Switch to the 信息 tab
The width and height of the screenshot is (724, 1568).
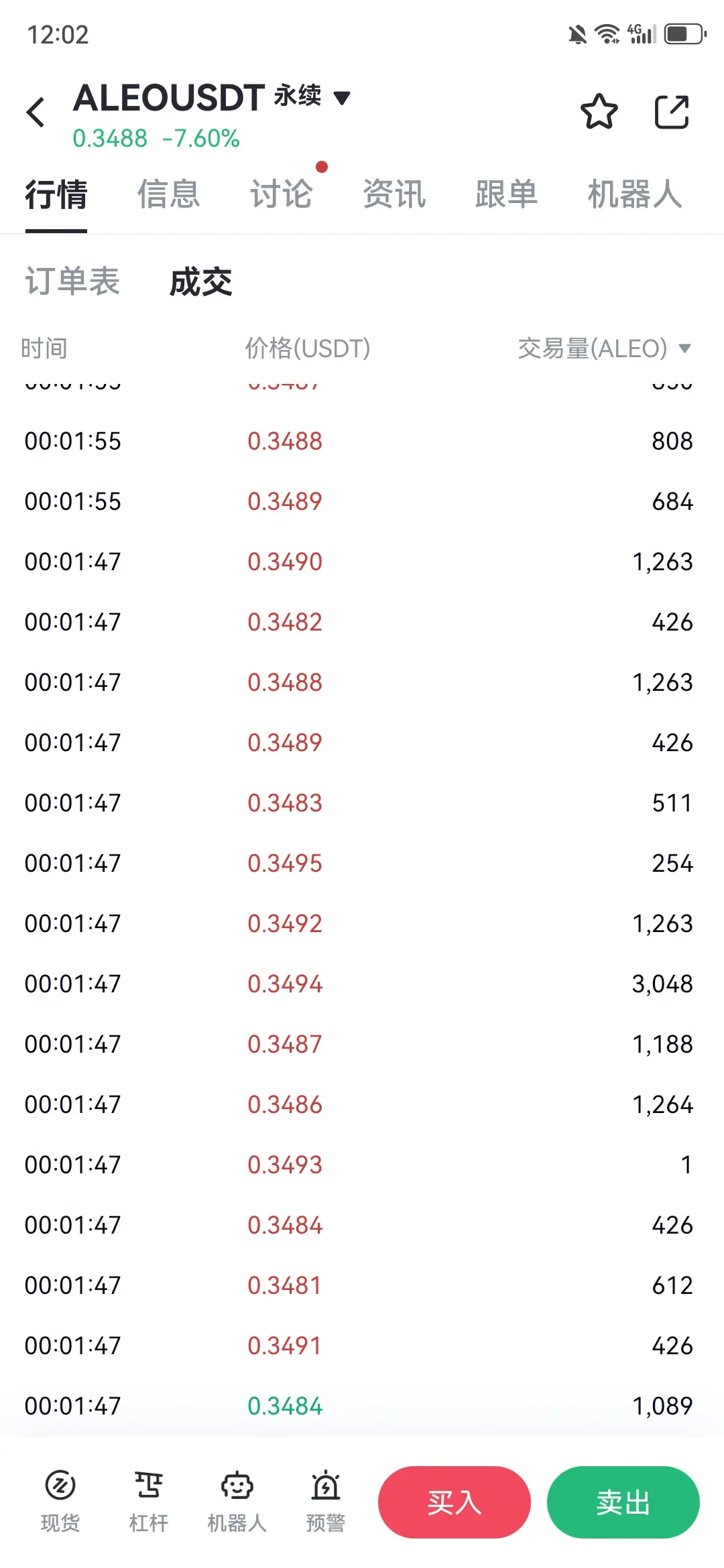coord(169,194)
